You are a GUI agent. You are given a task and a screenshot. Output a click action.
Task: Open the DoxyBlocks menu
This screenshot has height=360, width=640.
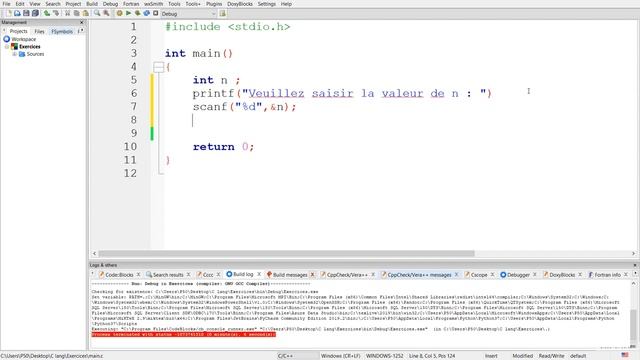point(240,4)
